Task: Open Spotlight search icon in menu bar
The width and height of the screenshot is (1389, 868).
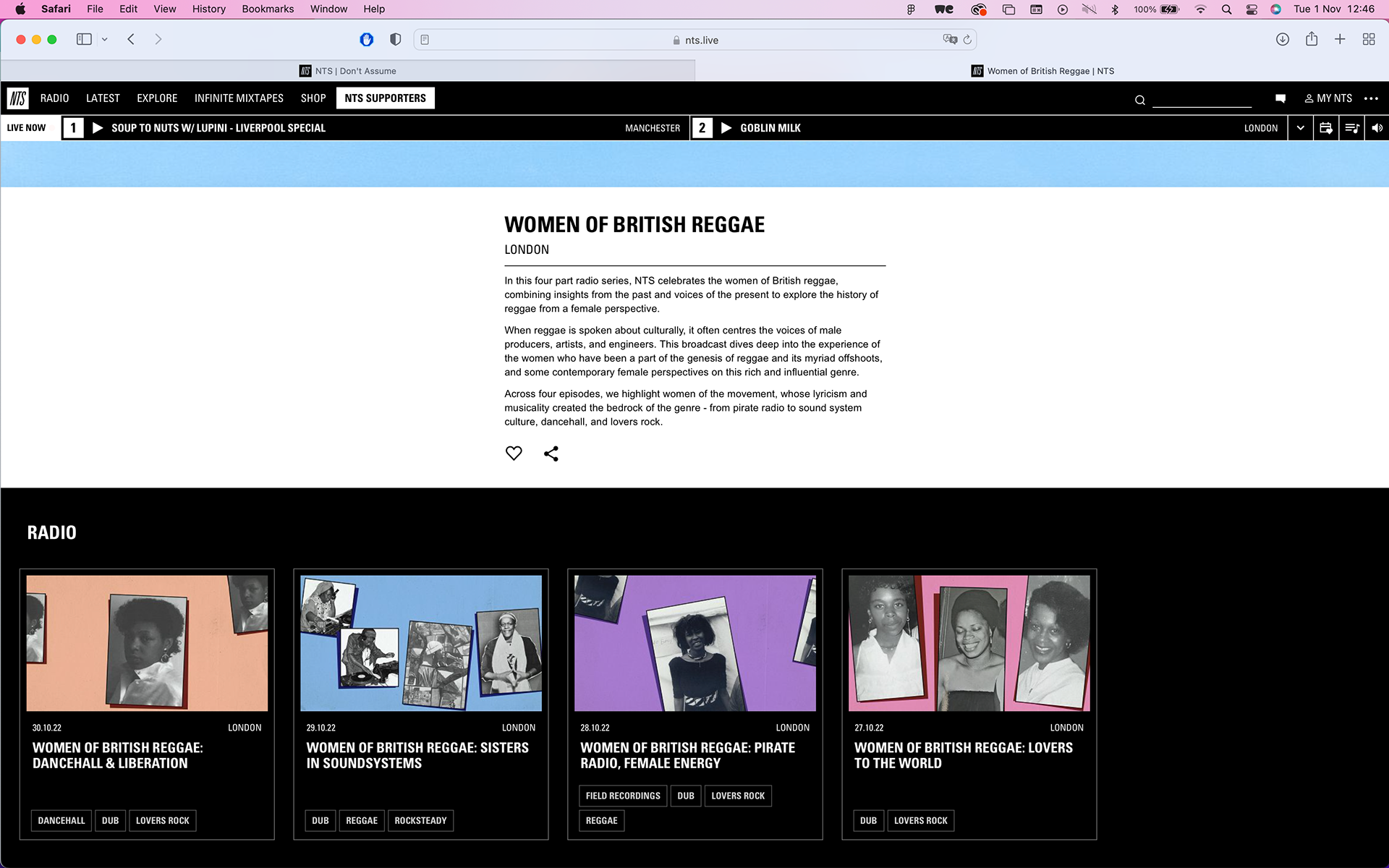Action: pos(1226,9)
